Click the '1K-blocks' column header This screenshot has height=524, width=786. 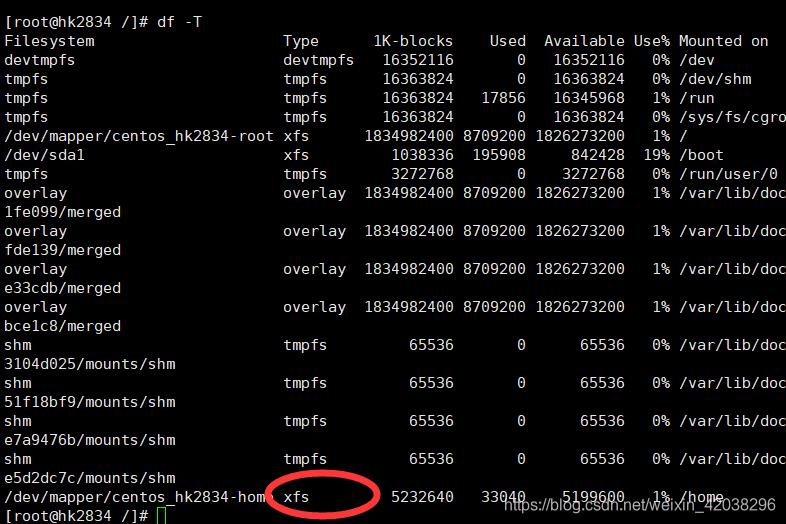[x=413, y=41]
